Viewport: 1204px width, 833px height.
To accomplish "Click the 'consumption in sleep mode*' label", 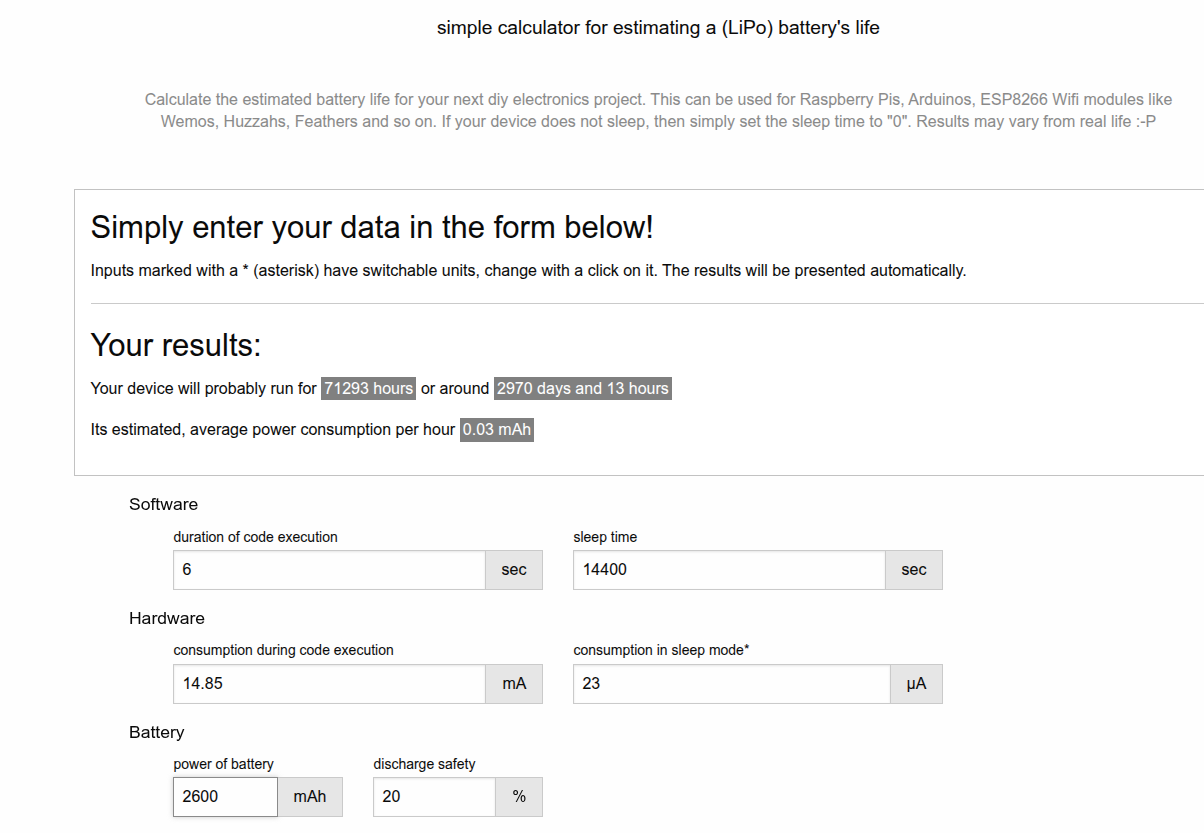I will pos(662,650).
